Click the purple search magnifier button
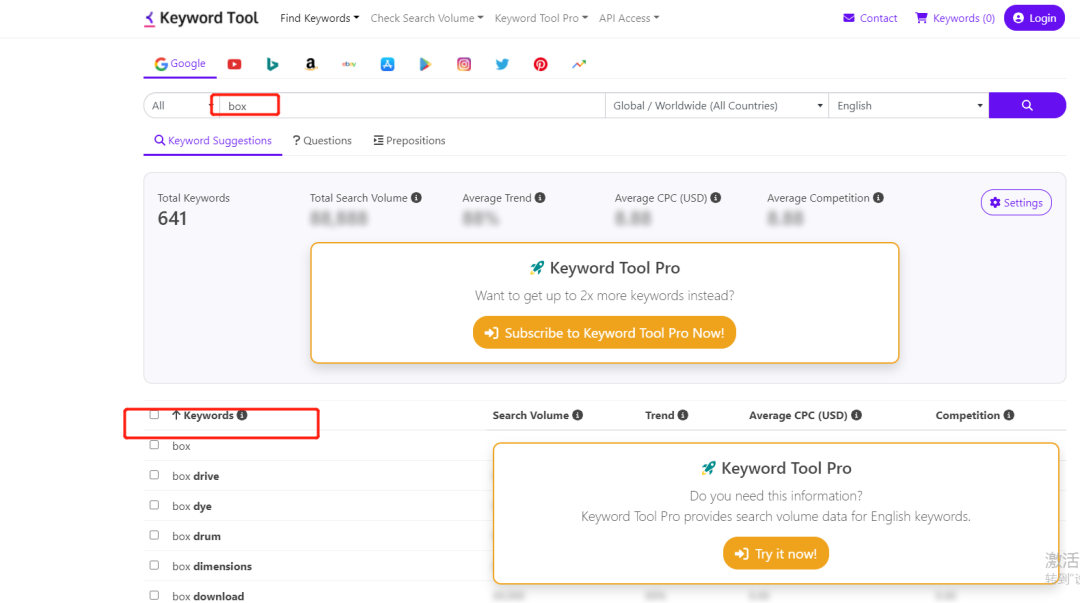 tap(1027, 105)
